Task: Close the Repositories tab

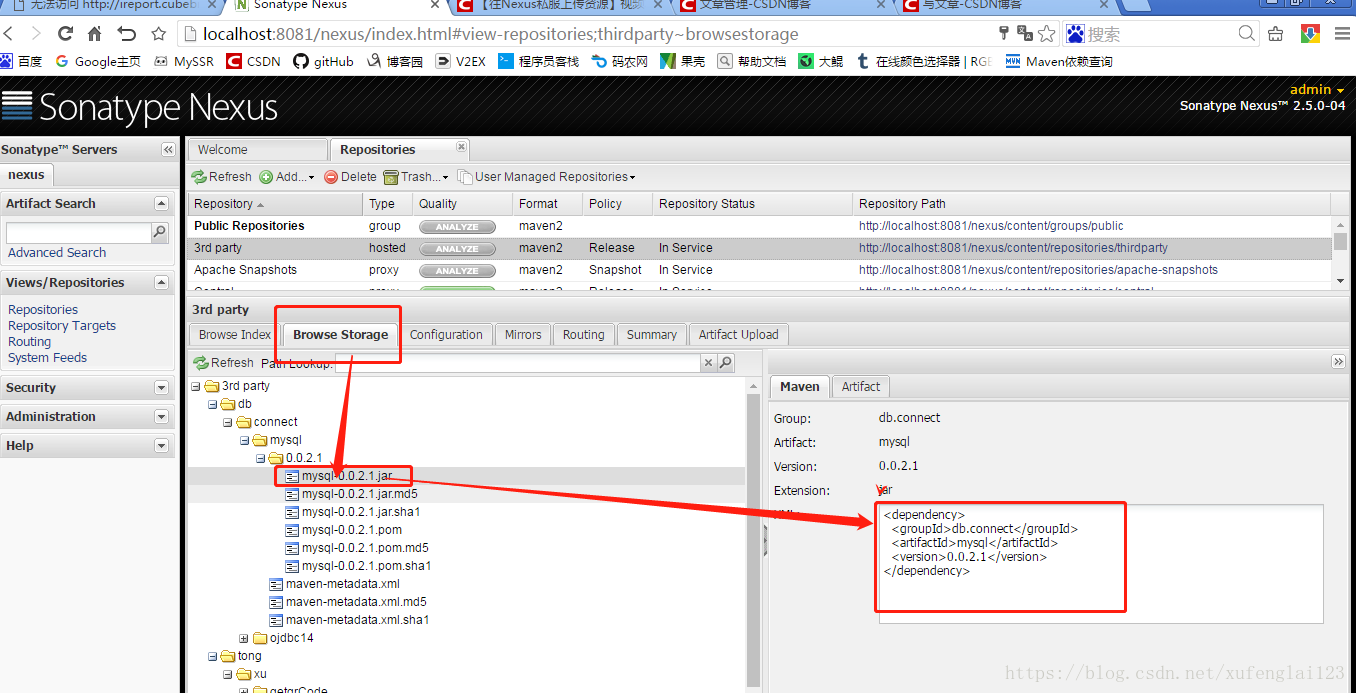Action: coord(461,146)
